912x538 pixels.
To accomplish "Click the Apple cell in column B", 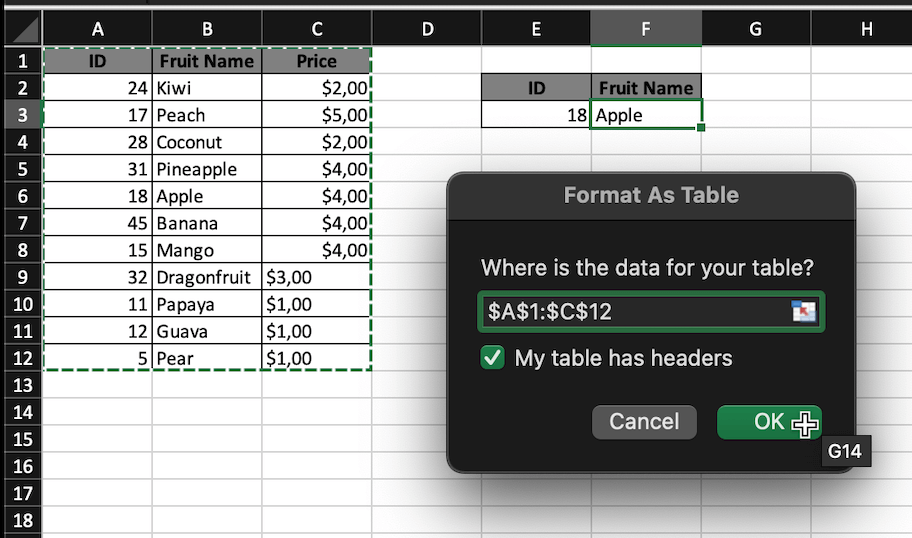I will (207, 196).
